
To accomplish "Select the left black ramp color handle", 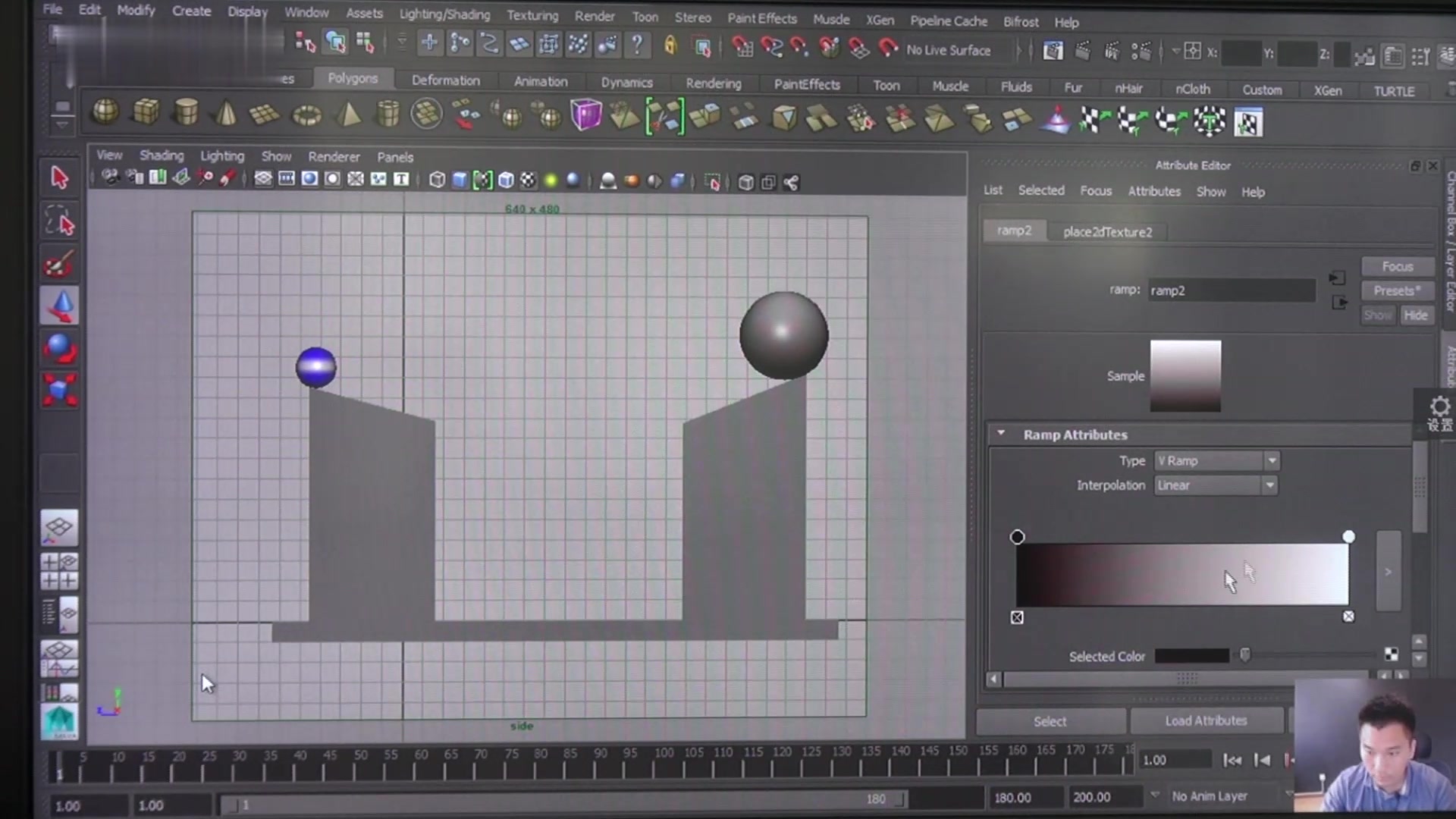I will click(1017, 537).
